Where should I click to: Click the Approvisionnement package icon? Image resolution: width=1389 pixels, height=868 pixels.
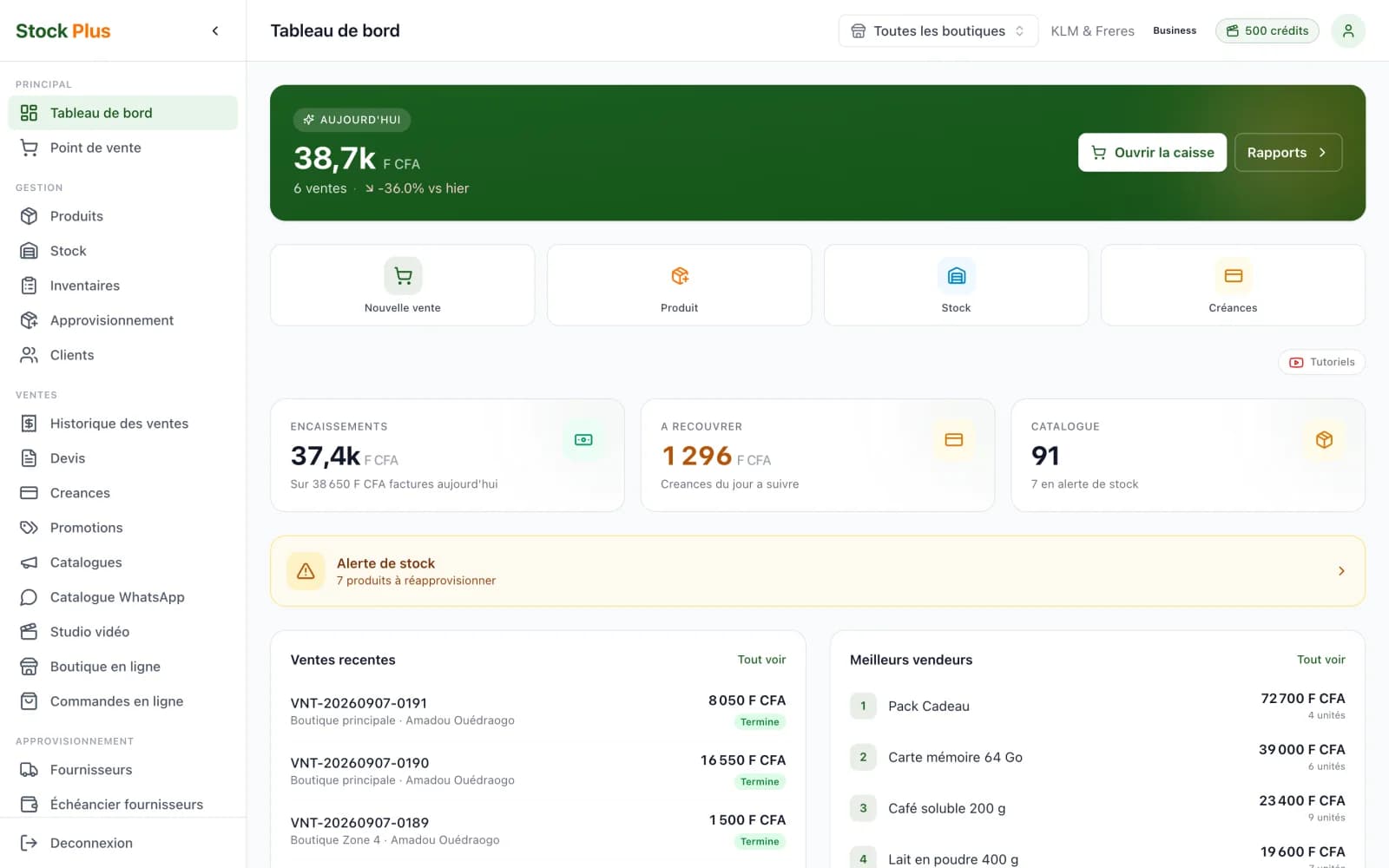[30, 320]
